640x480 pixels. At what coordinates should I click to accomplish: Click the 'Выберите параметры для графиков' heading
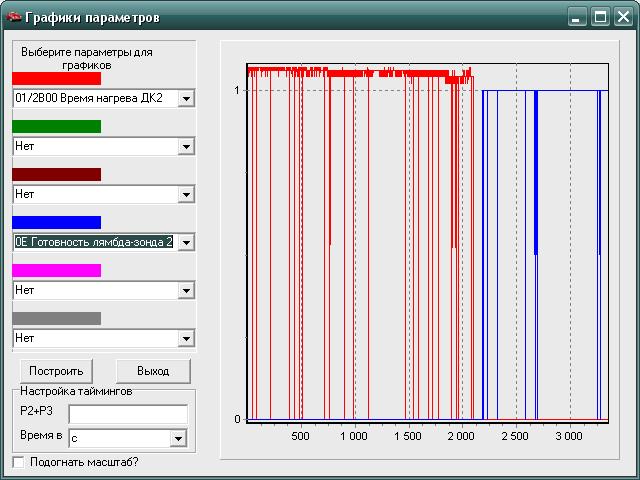pyautogui.click(x=87, y=58)
